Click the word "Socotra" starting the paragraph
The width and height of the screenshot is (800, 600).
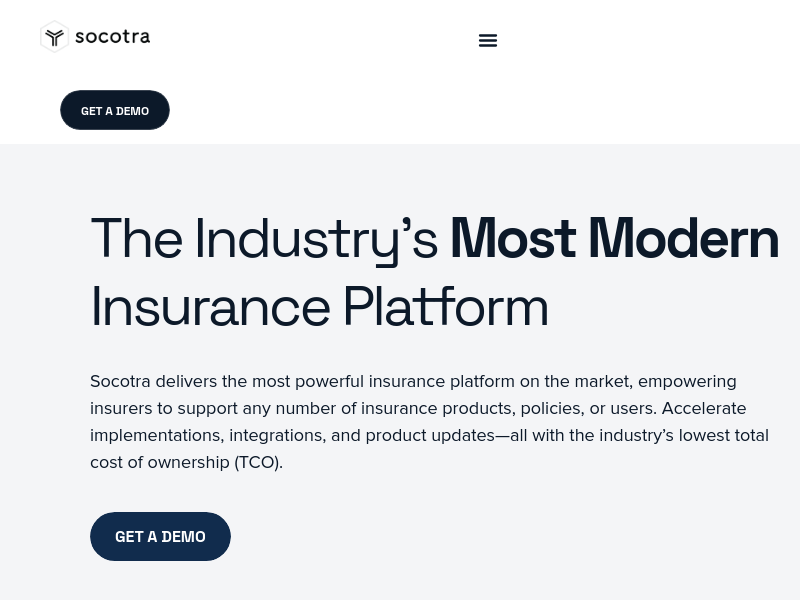(120, 381)
